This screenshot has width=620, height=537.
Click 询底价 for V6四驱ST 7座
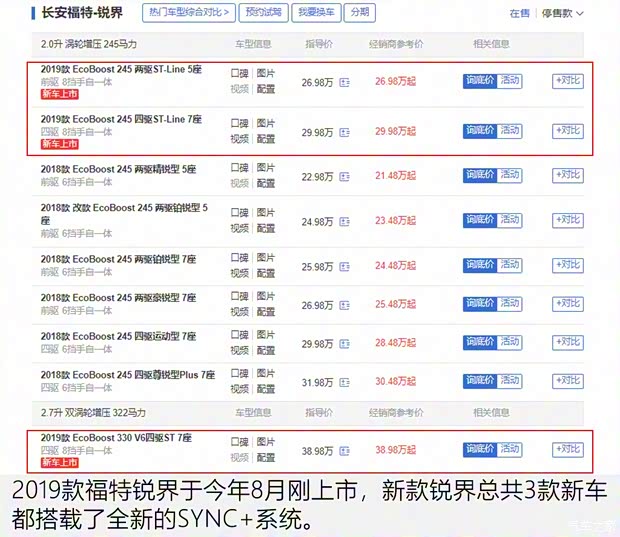(480, 449)
